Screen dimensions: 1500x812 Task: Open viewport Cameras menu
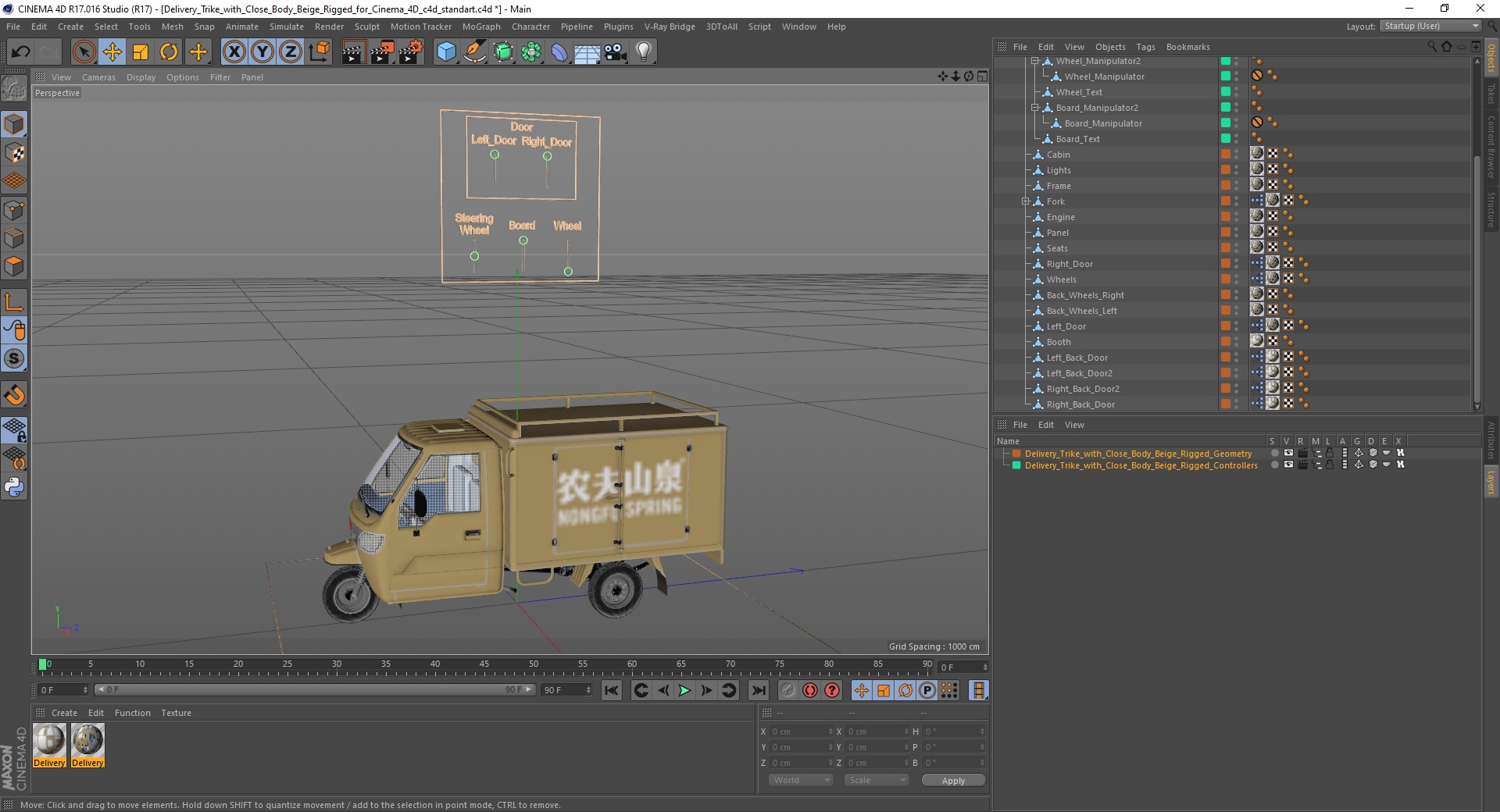coord(98,77)
